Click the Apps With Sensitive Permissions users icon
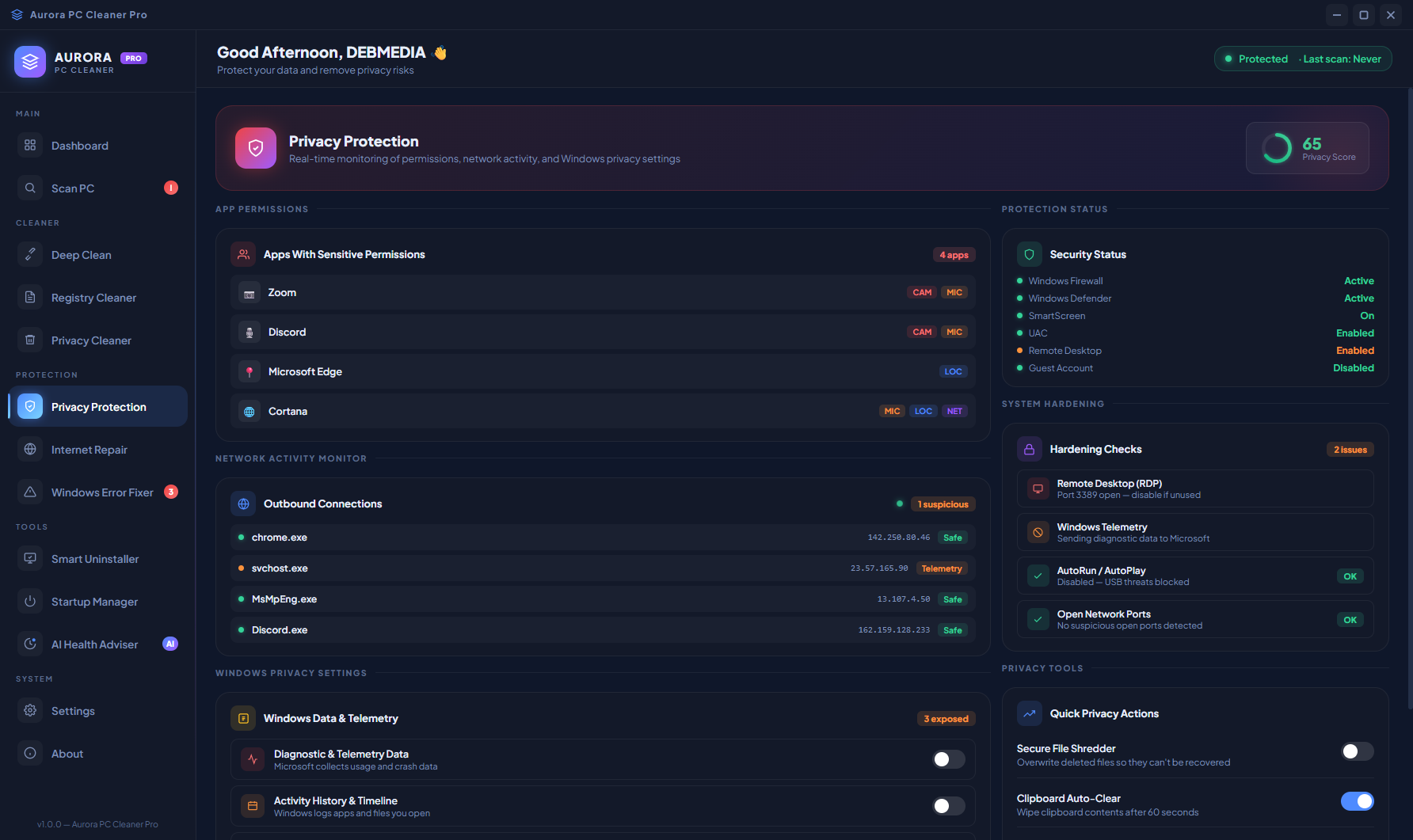 click(243, 254)
